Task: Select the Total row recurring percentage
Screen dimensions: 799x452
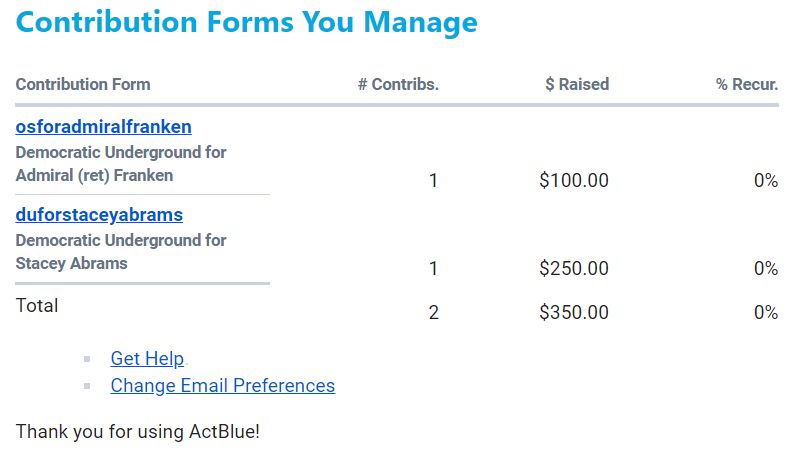Action: 766,313
